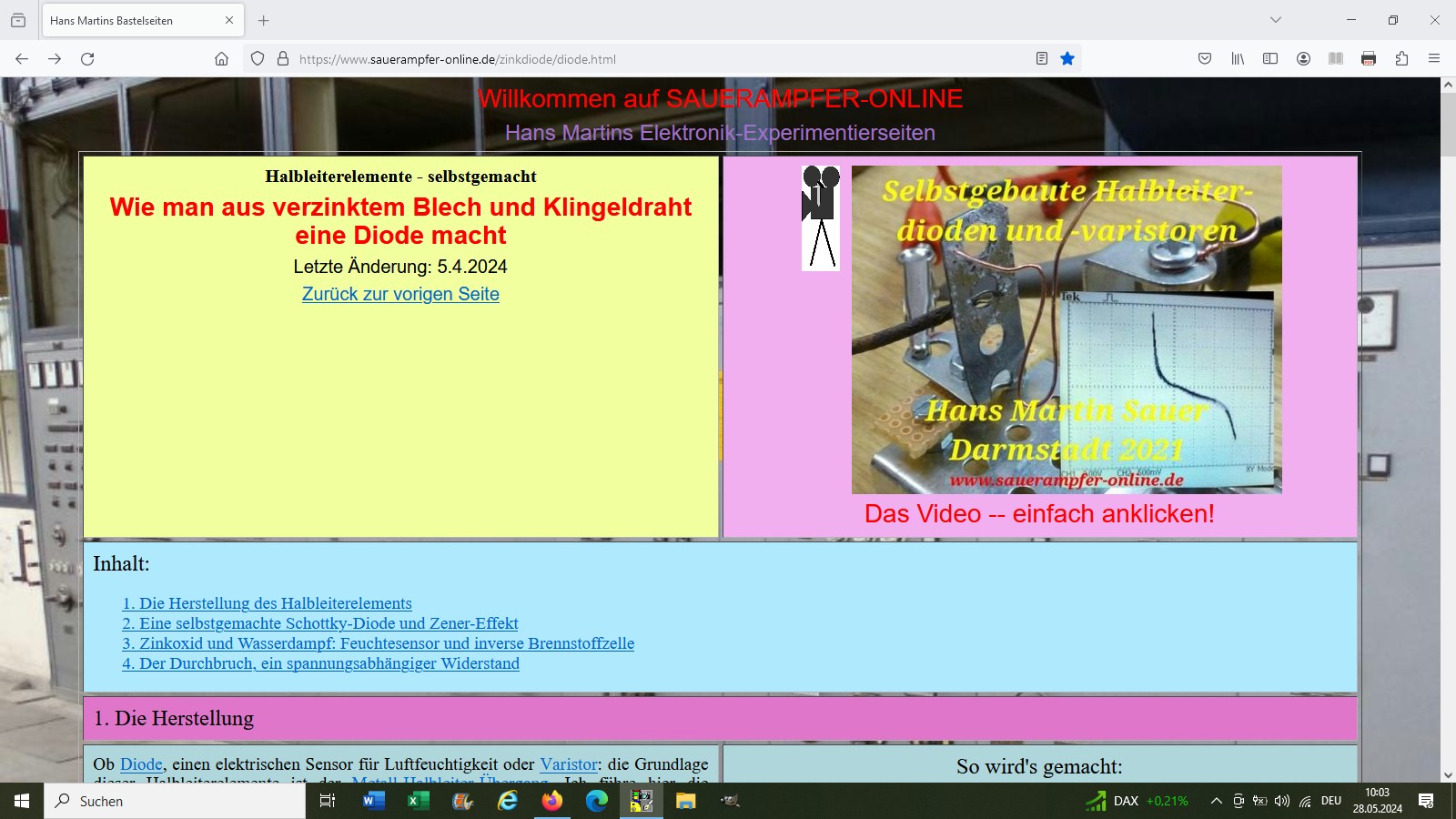The image size is (1456, 819).
Task: Open the Firefox home page
Action: 221,58
